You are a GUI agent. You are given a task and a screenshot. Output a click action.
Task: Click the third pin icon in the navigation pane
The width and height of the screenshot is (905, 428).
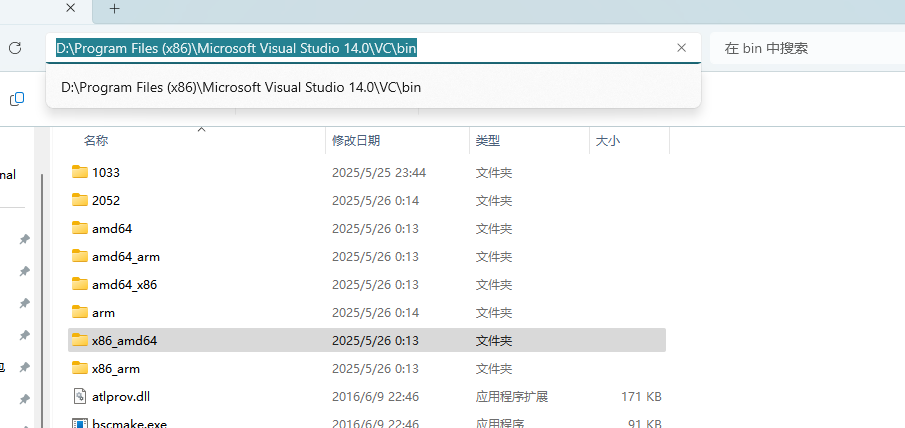coord(24,303)
